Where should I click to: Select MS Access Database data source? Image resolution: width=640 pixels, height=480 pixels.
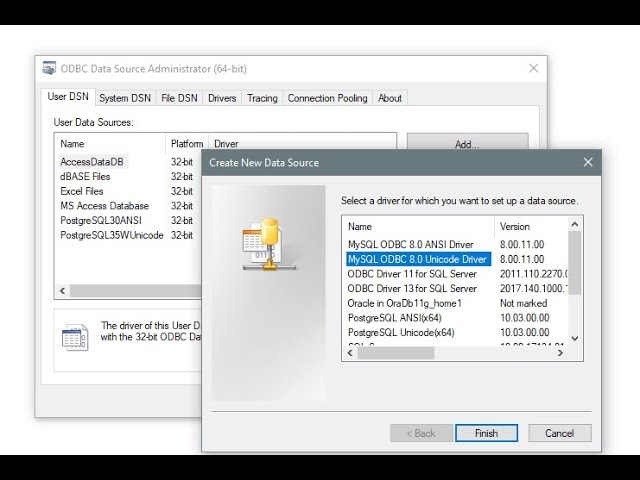coord(104,206)
